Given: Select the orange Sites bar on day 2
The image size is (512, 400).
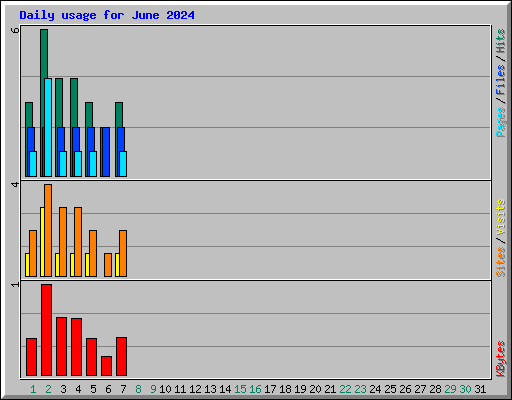Looking at the screenshot, I should (48, 230).
